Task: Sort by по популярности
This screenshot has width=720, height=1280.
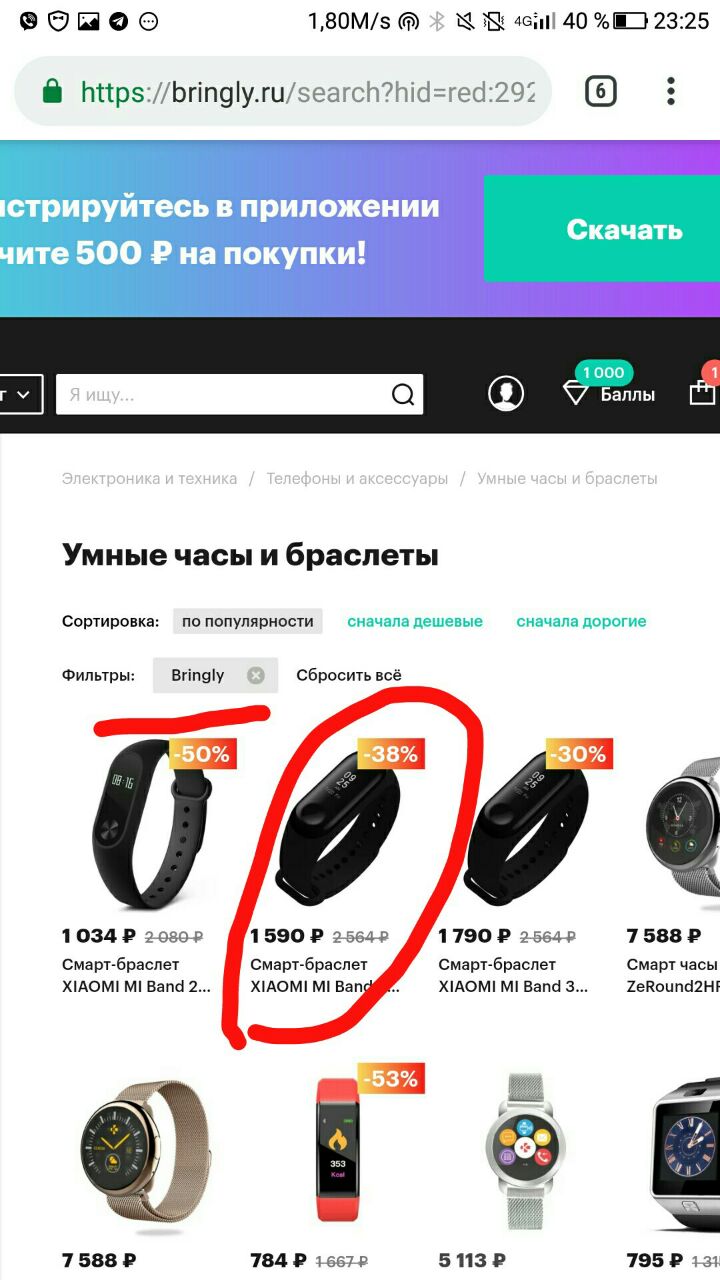Action: pos(248,621)
